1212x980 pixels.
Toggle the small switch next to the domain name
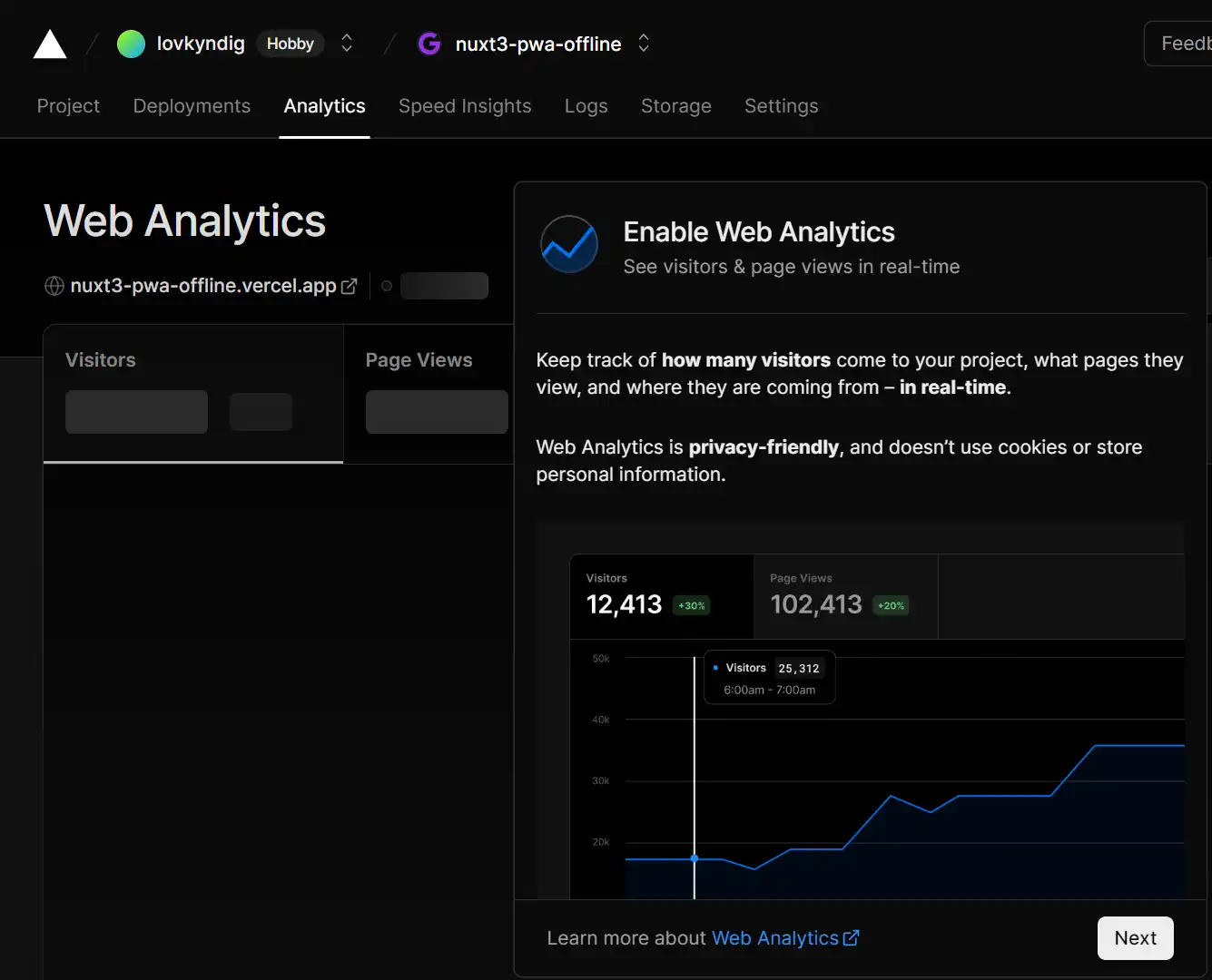point(386,285)
